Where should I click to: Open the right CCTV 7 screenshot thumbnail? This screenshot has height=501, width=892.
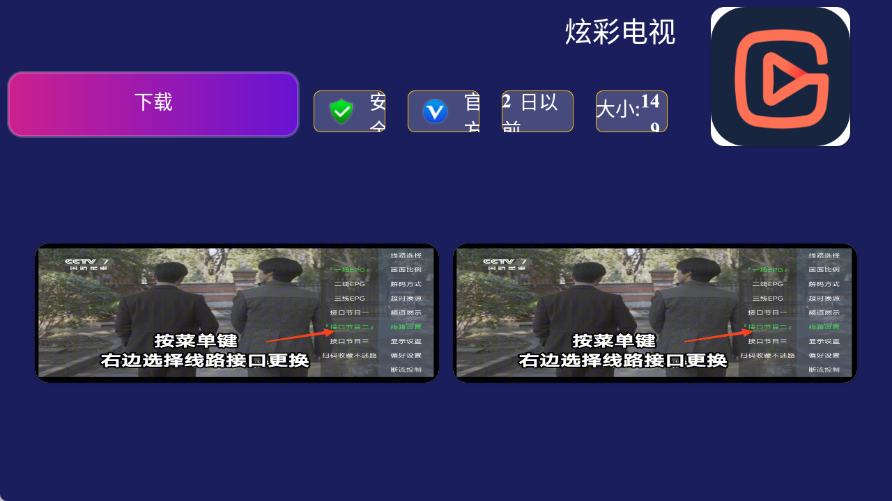pos(655,313)
